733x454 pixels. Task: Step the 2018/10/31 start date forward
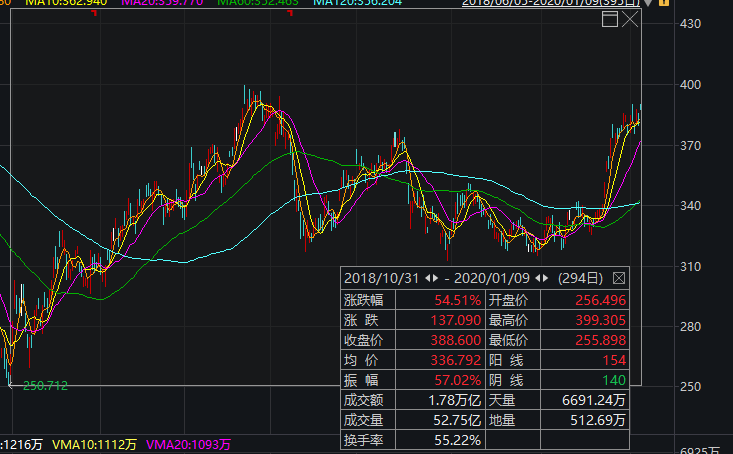pos(436,278)
